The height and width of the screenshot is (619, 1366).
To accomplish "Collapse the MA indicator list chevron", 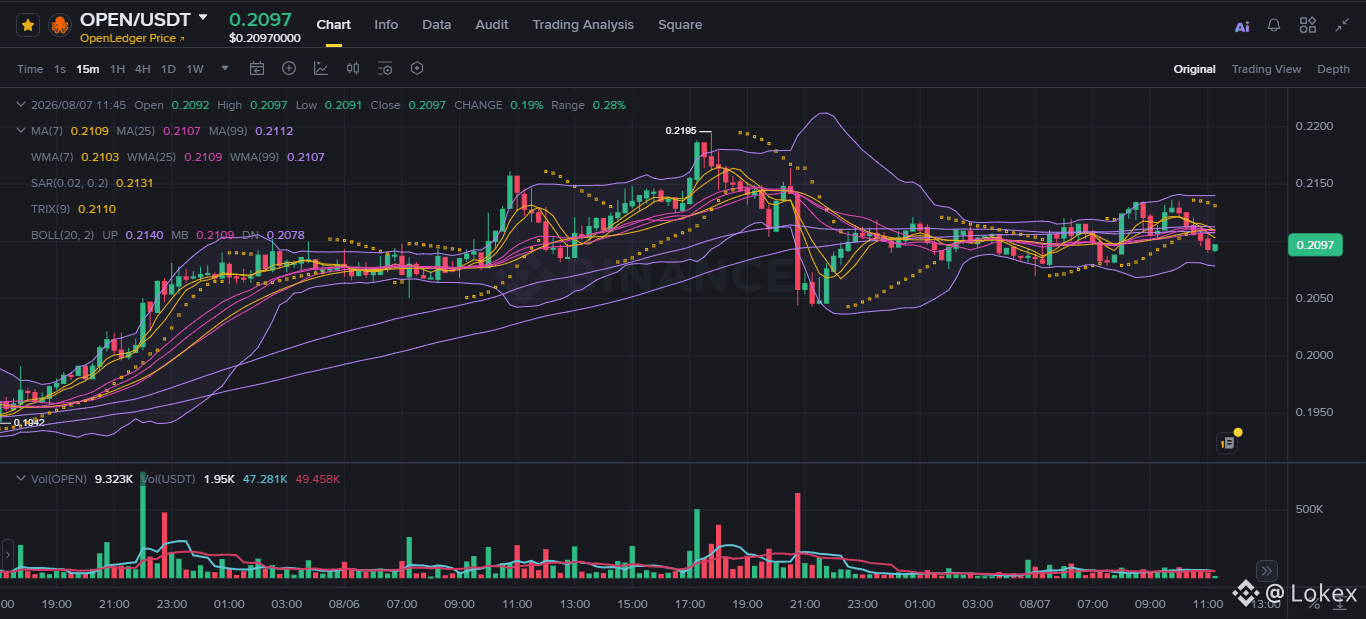I will coord(21,131).
